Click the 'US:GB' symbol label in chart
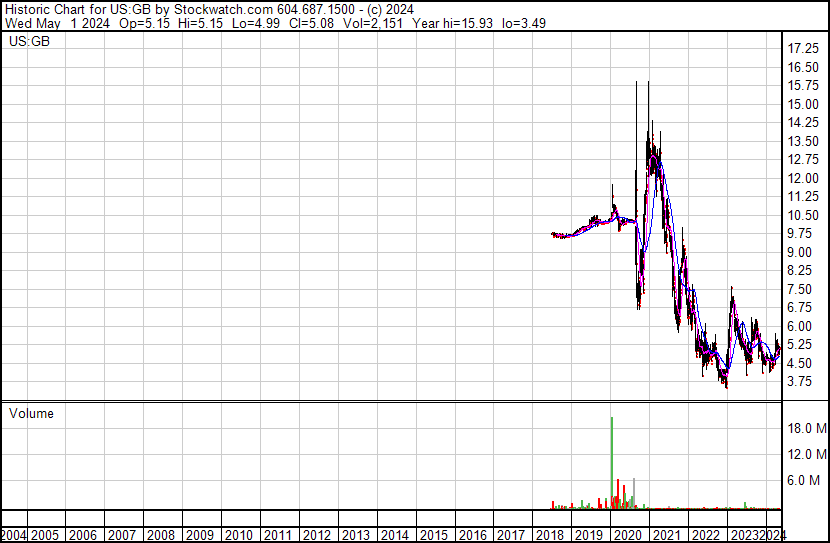Image resolution: width=830 pixels, height=543 pixels. [30, 41]
